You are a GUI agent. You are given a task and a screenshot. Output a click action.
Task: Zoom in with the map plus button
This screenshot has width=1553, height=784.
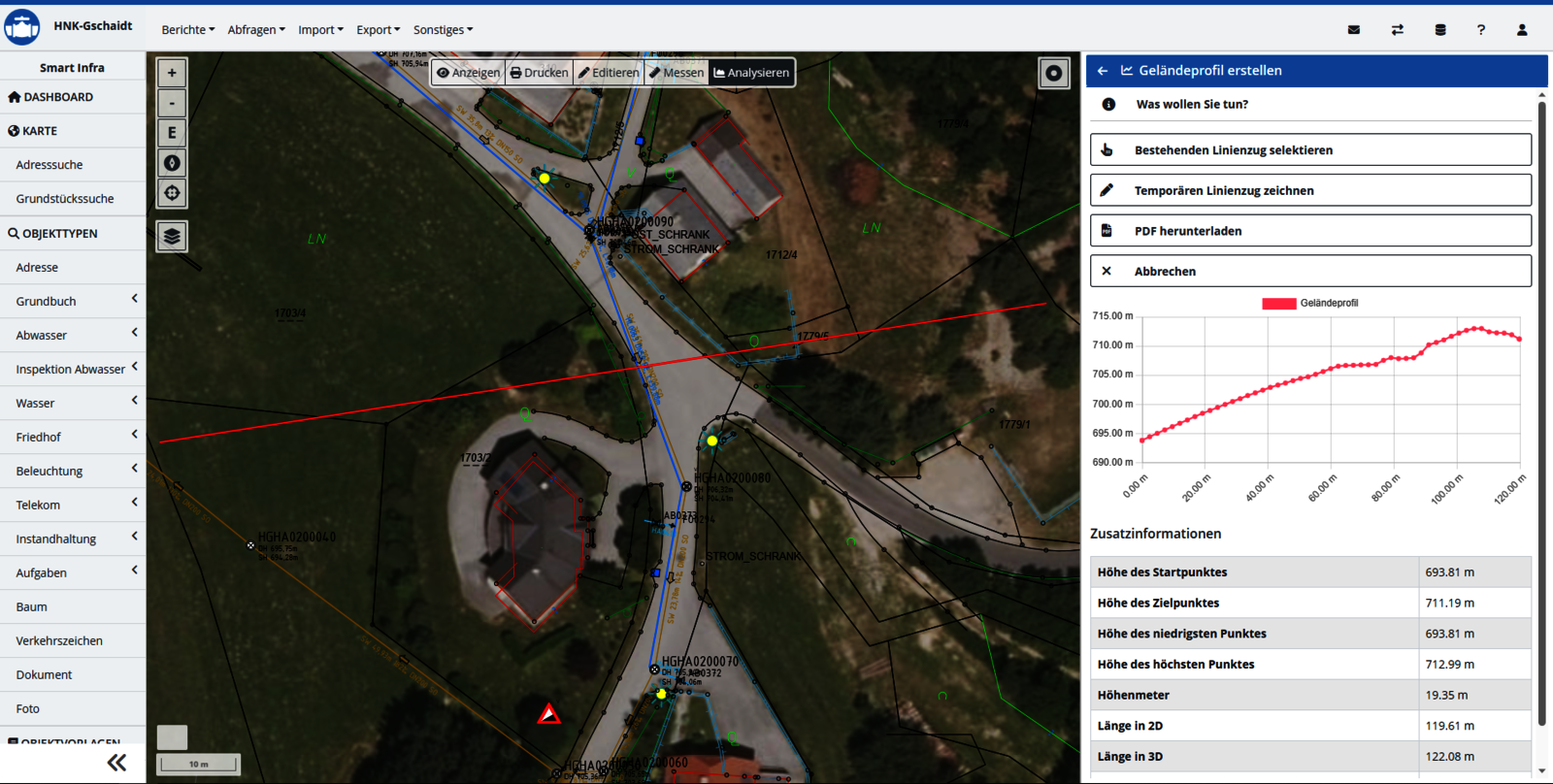point(172,73)
